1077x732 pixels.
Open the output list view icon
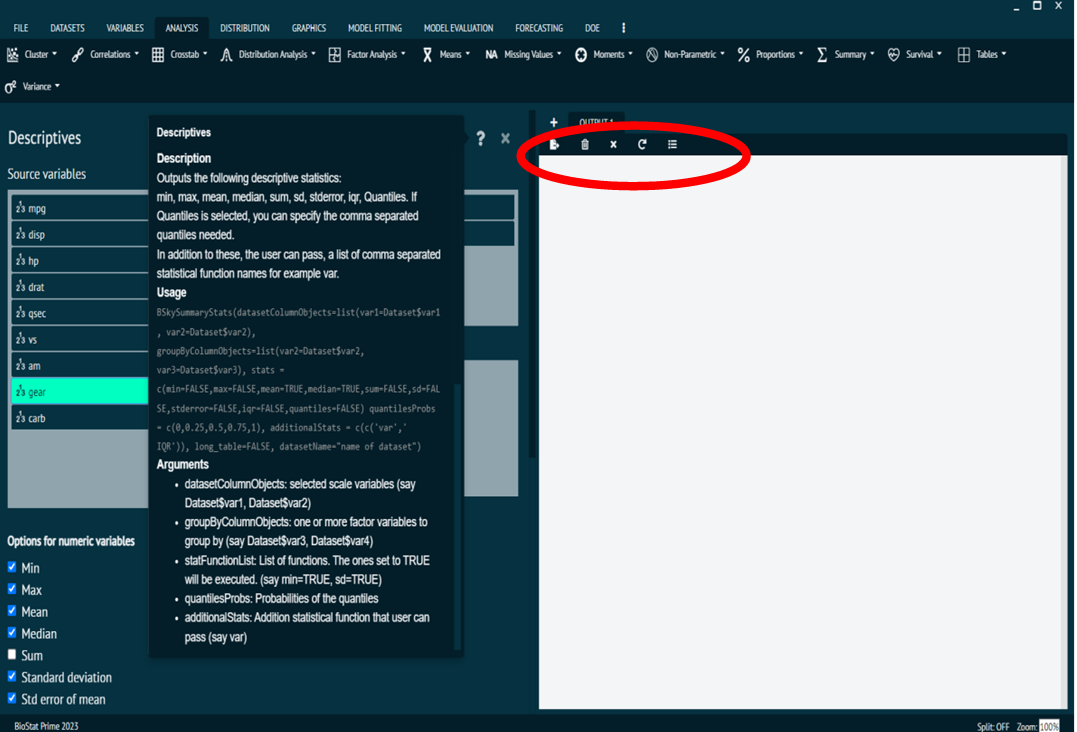coord(671,144)
